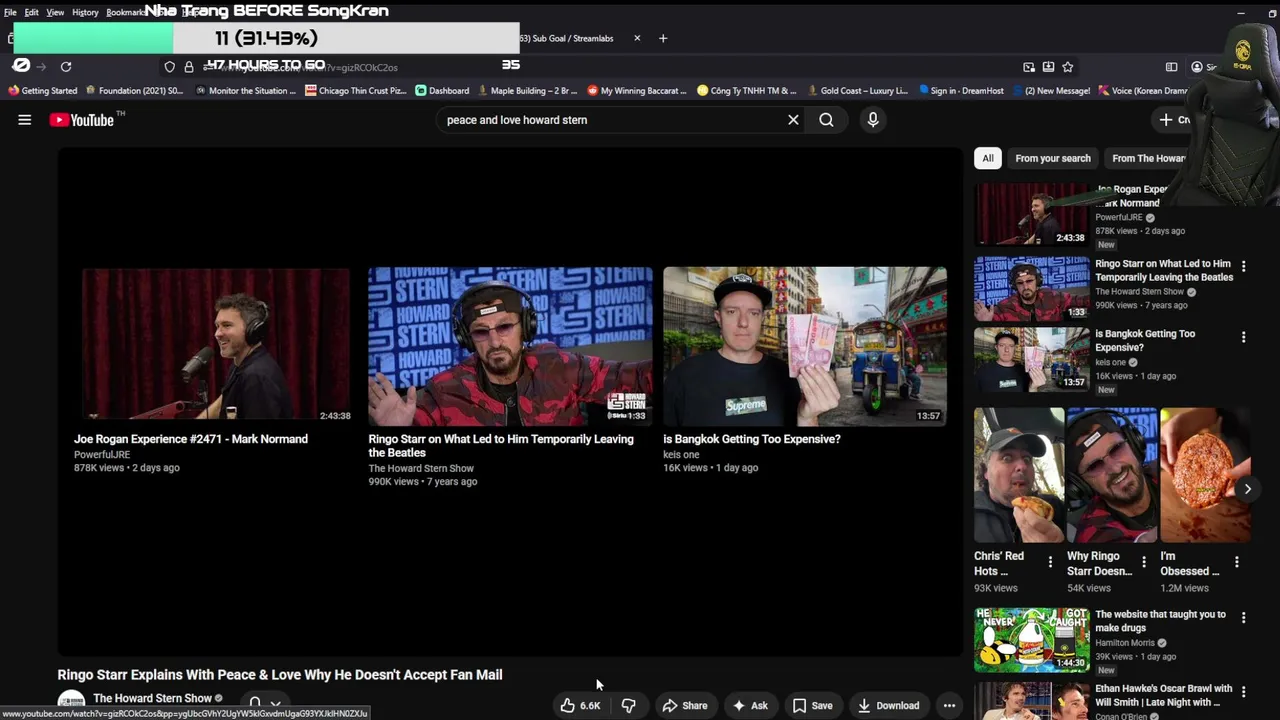Advance the Shorts shelf with the right arrow
The height and width of the screenshot is (720, 1280).
pyautogui.click(x=1247, y=489)
